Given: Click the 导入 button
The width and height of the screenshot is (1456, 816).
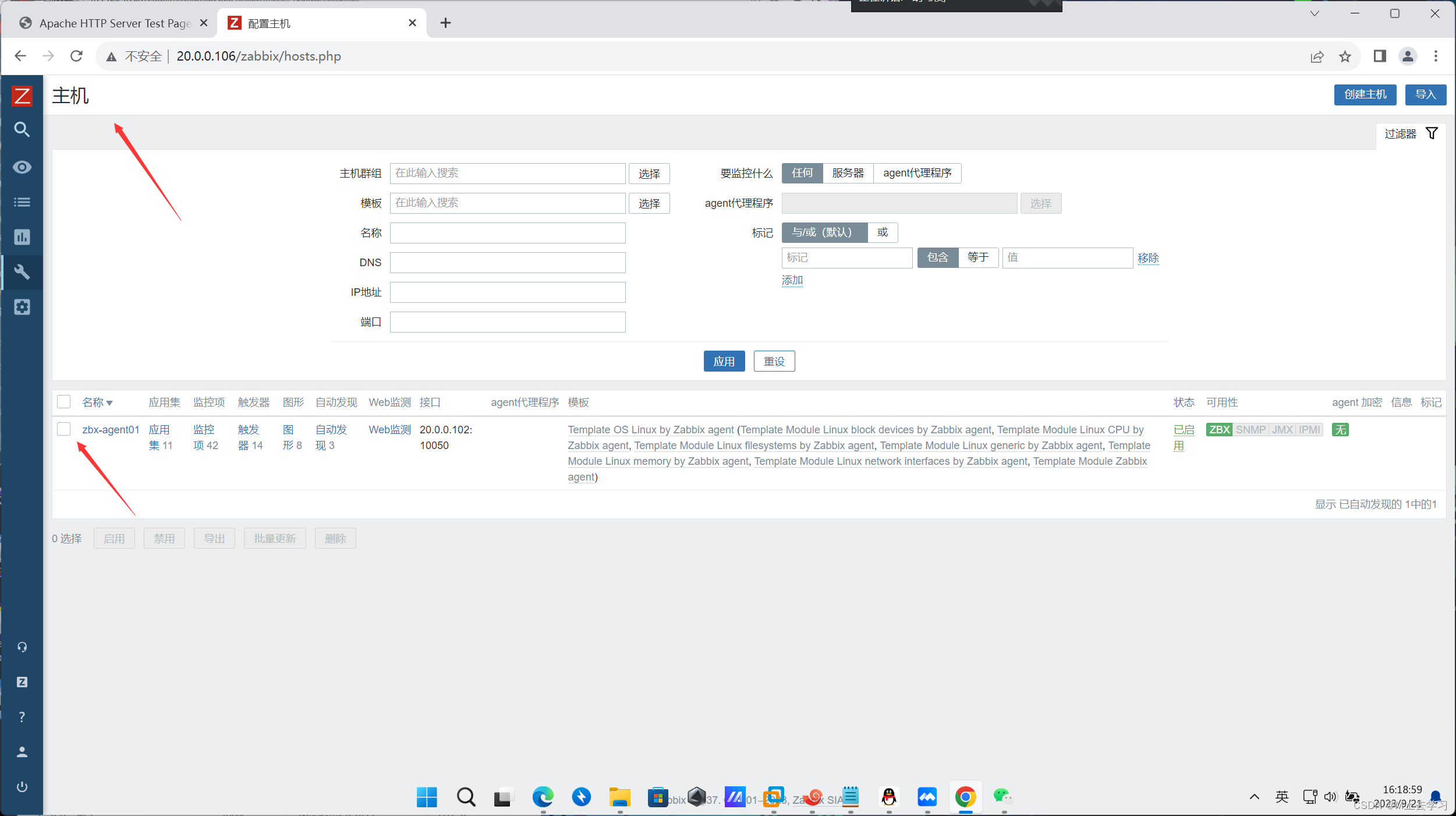Looking at the screenshot, I should 1426,95.
